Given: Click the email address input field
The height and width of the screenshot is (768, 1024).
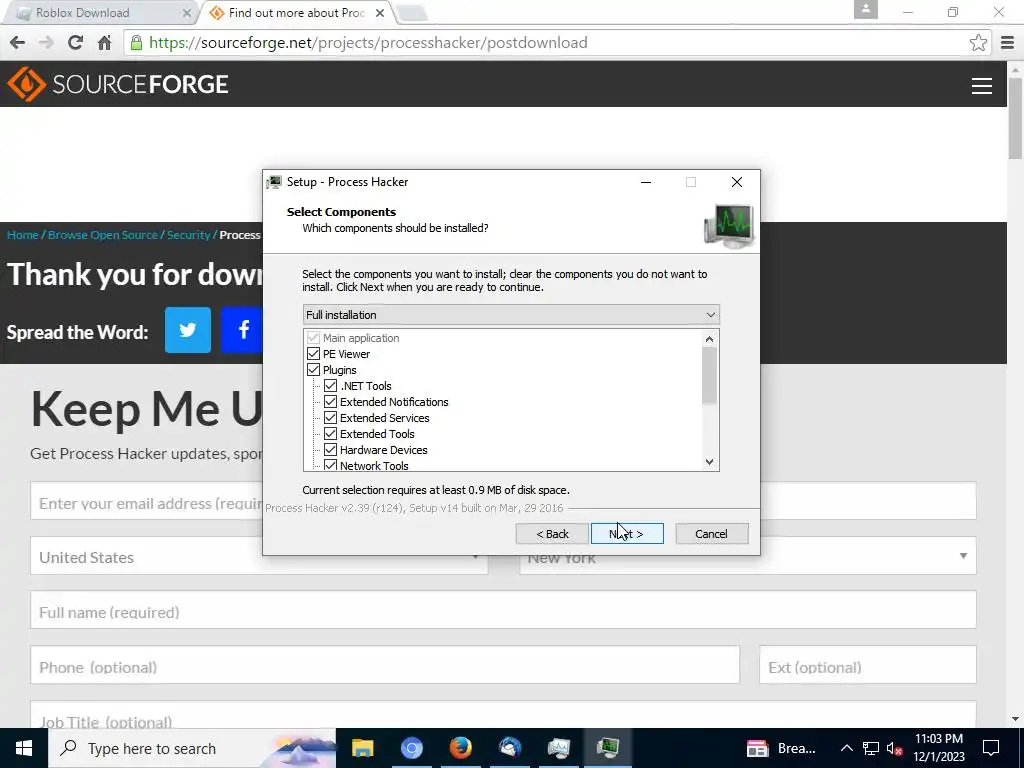Looking at the screenshot, I should coord(147,501).
